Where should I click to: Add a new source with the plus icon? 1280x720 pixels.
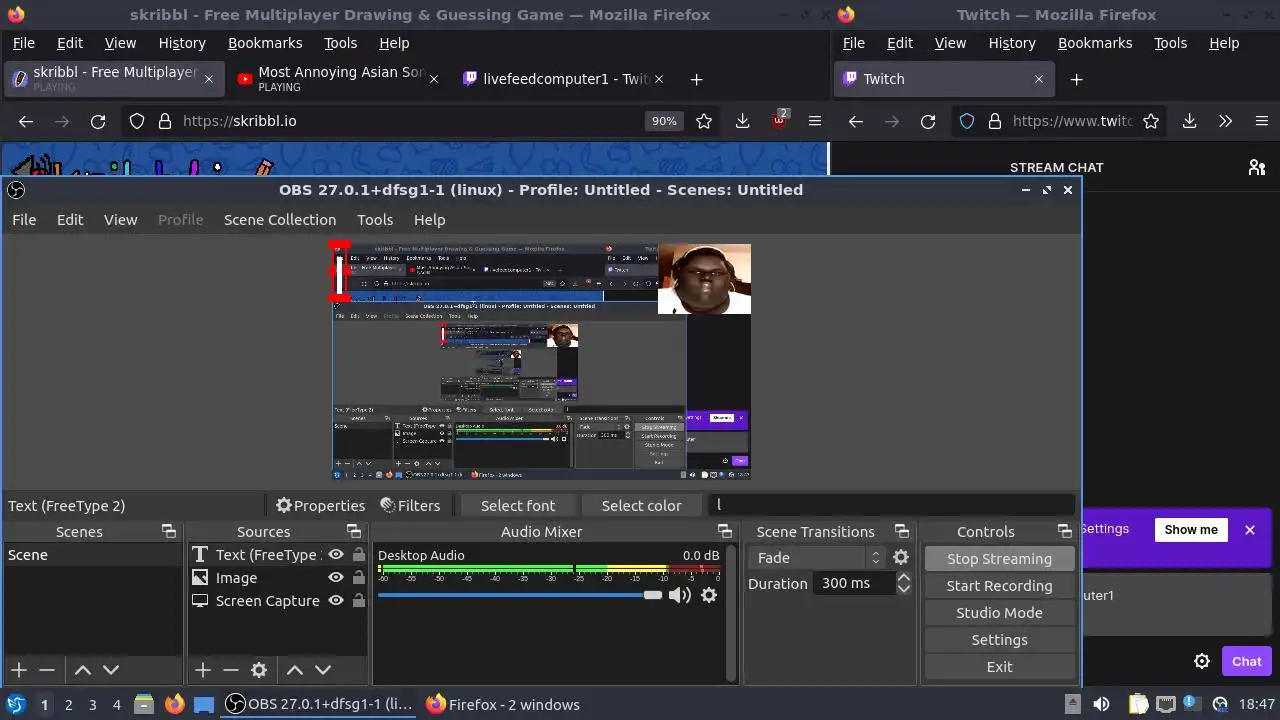pyautogui.click(x=203, y=670)
